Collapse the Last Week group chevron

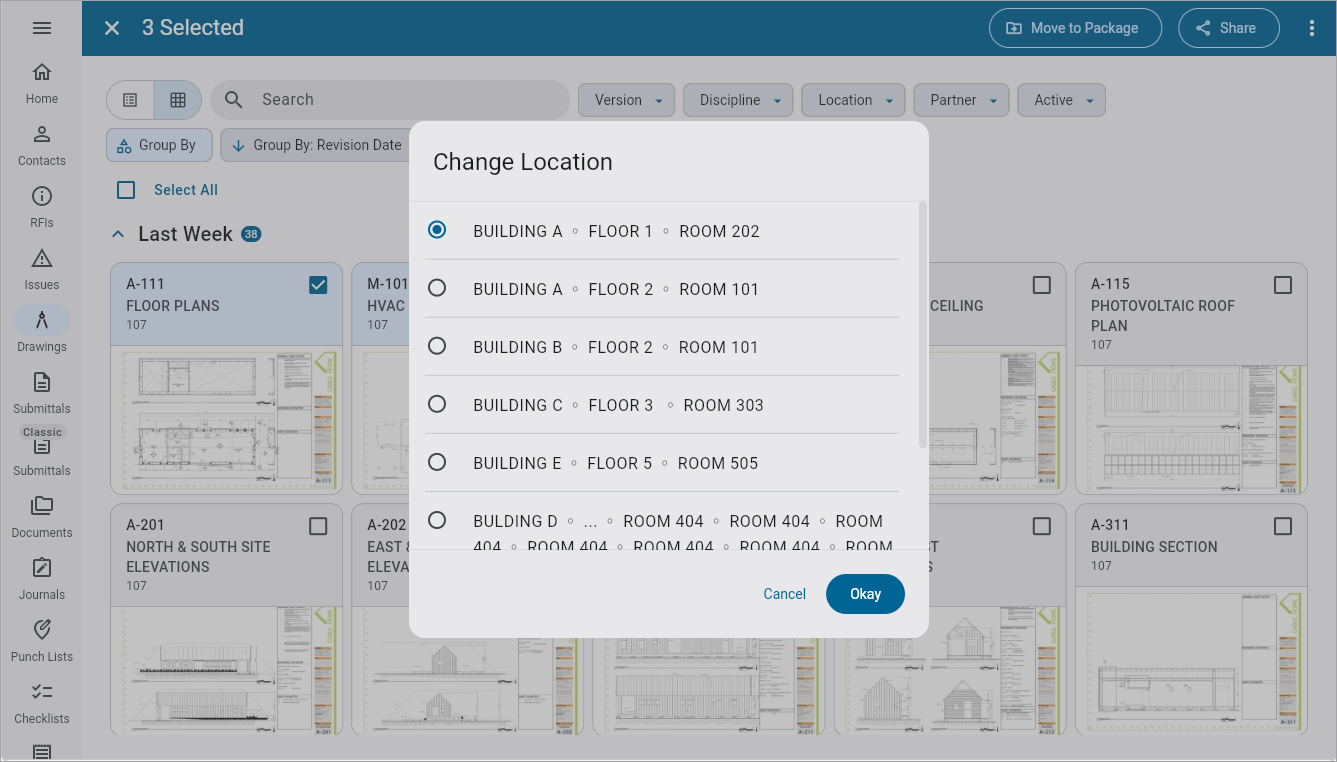[118, 234]
